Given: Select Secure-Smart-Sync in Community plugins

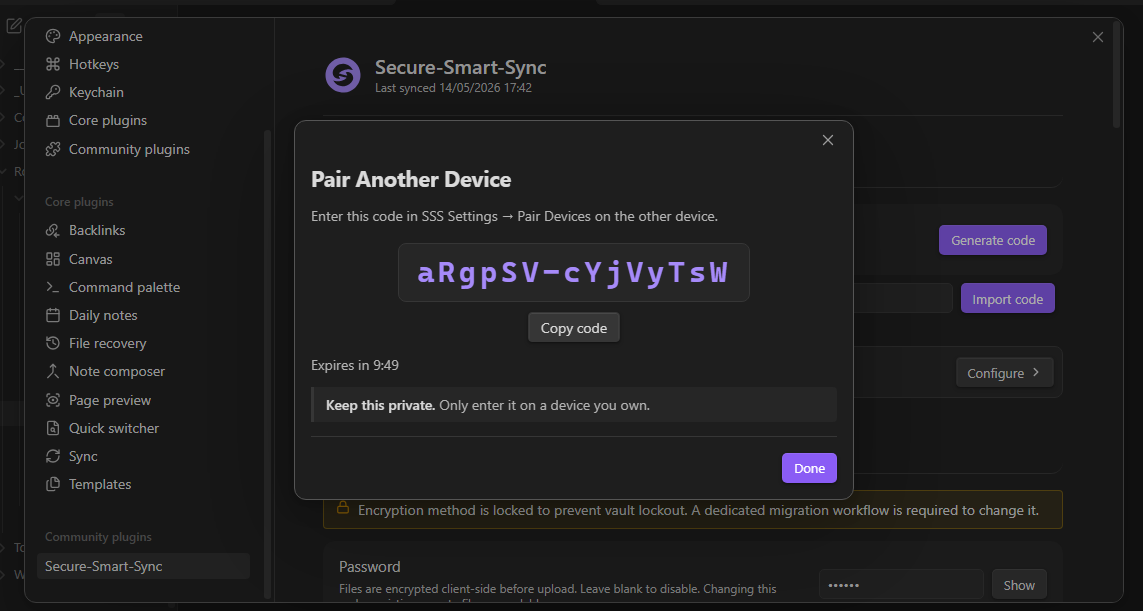Looking at the screenshot, I should point(143,566).
